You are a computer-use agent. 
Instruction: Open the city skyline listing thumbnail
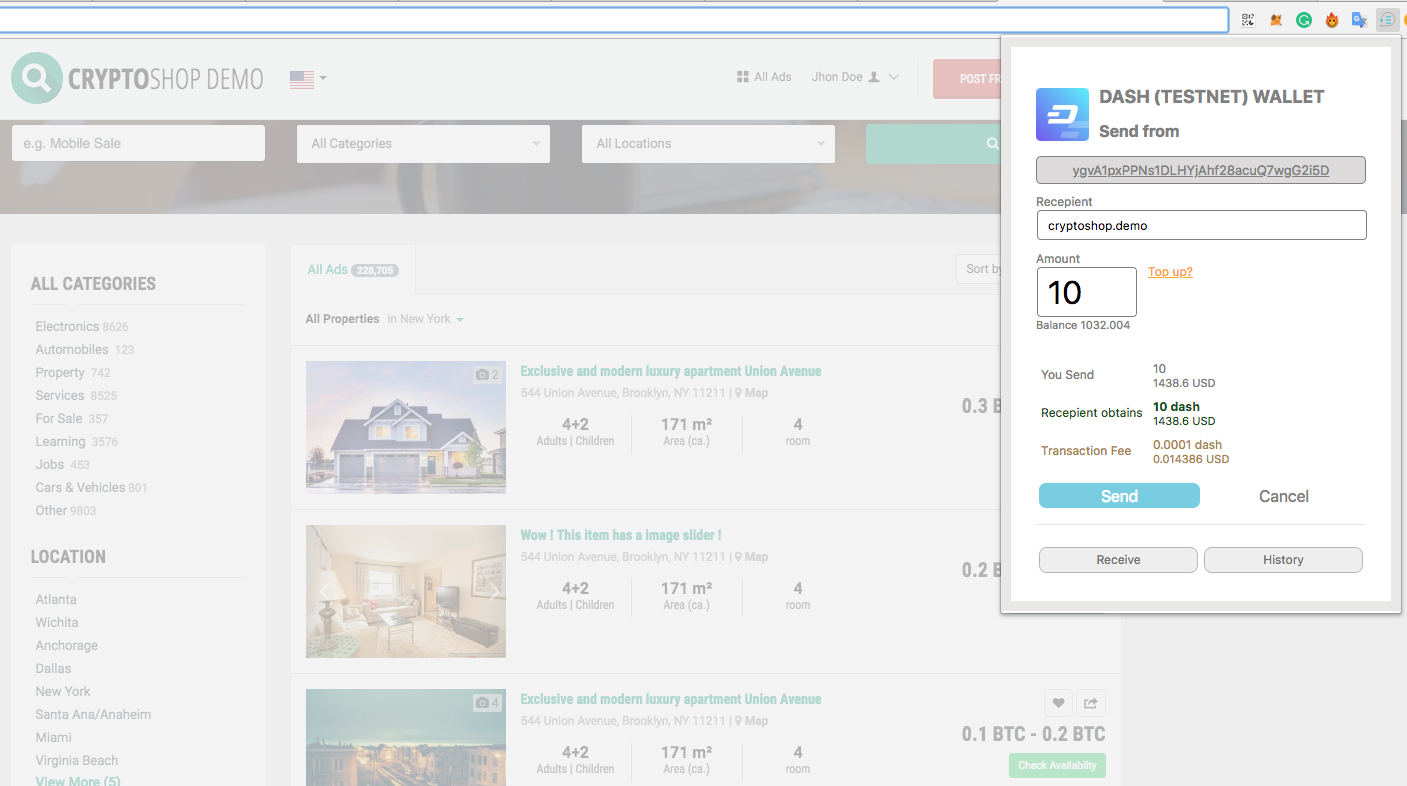406,737
